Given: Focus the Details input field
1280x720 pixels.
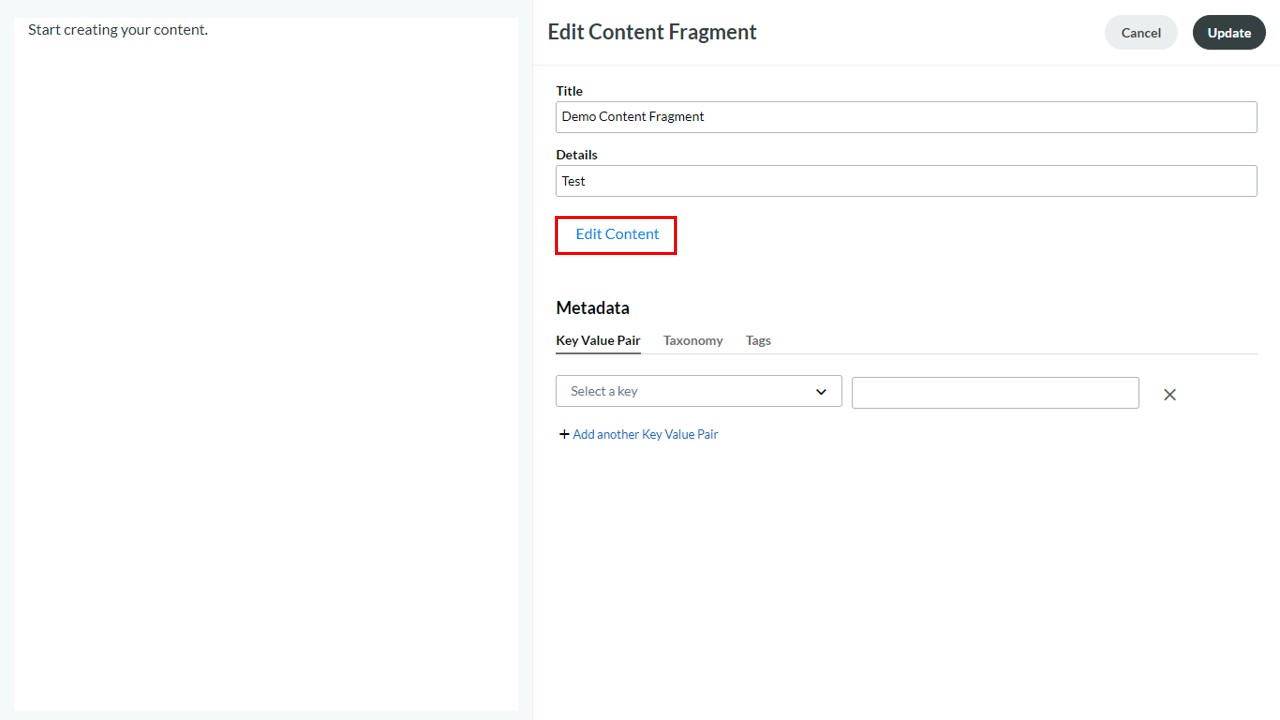Looking at the screenshot, I should pos(906,181).
